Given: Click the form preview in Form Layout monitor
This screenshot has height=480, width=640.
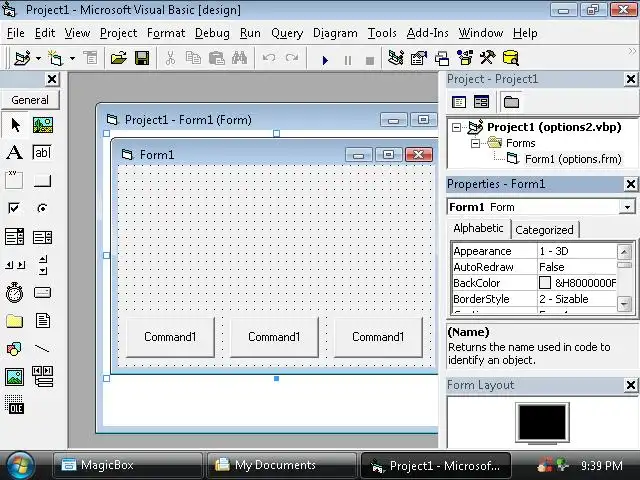Looking at the screenshot, I should click(x=542, y=421).
